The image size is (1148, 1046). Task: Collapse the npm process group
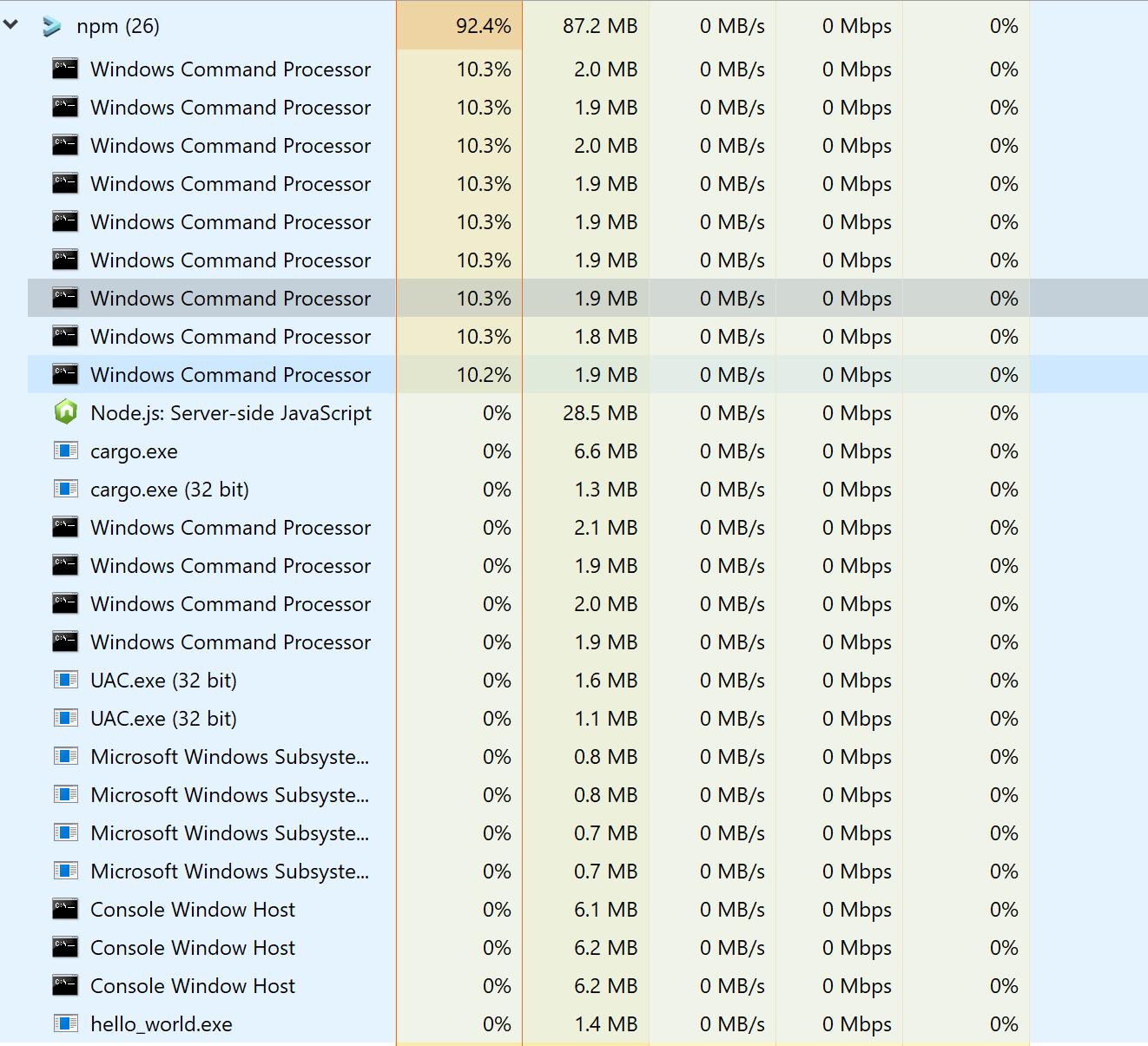(11, 25)
